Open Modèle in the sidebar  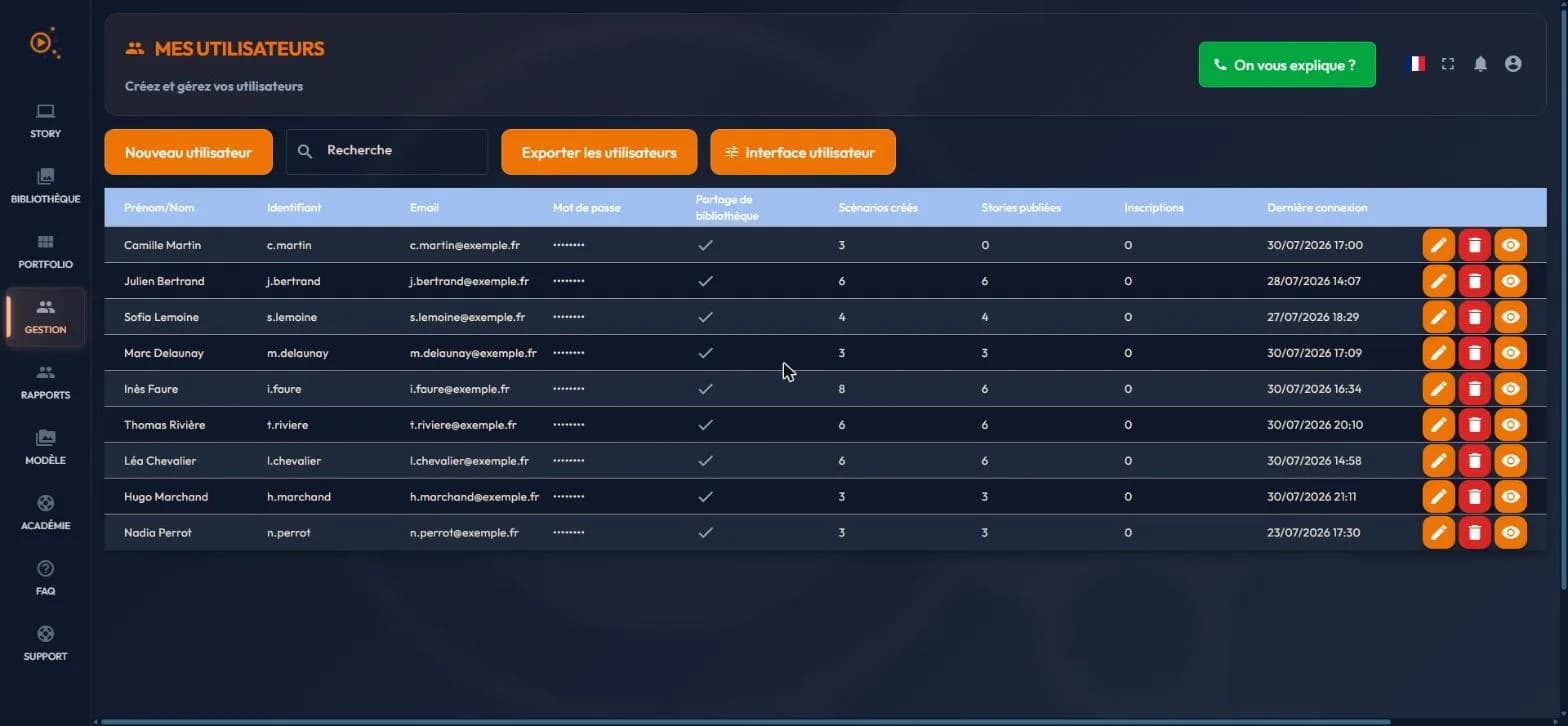click(x=45, y=448)
